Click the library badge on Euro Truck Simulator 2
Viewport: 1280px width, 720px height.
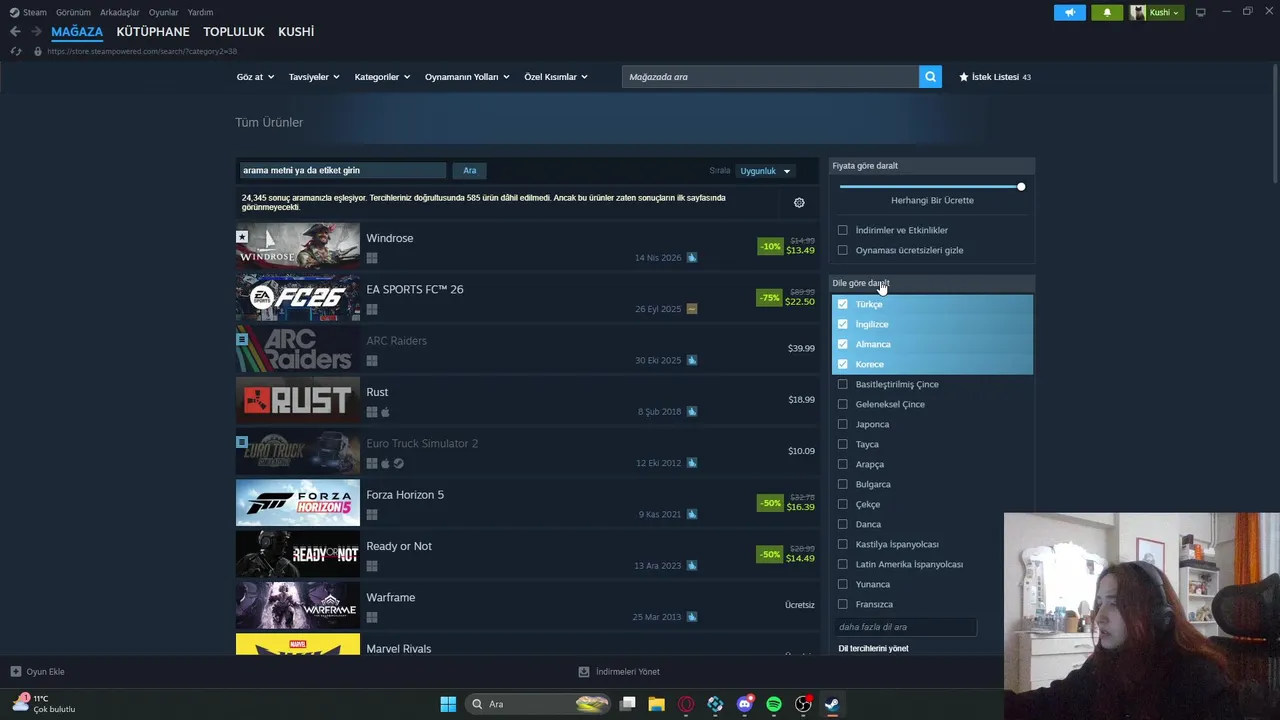pos(242,442)
